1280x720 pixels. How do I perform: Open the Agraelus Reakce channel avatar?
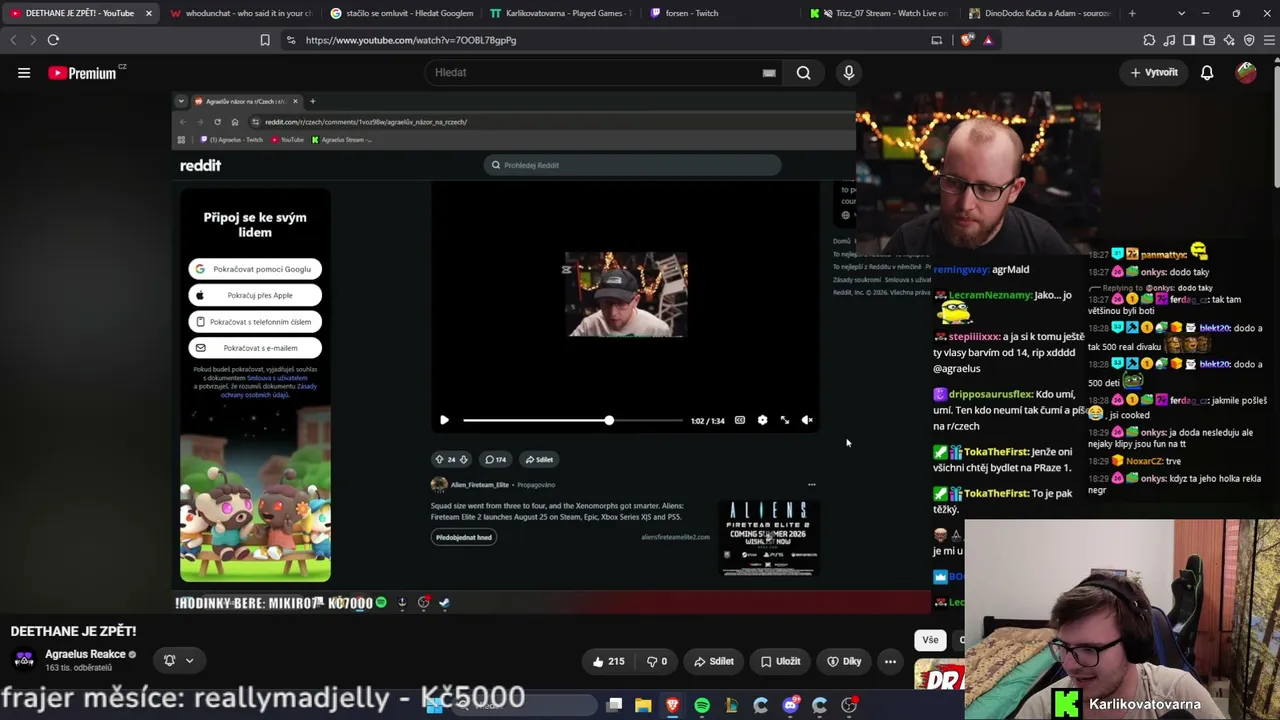point(24,660)
